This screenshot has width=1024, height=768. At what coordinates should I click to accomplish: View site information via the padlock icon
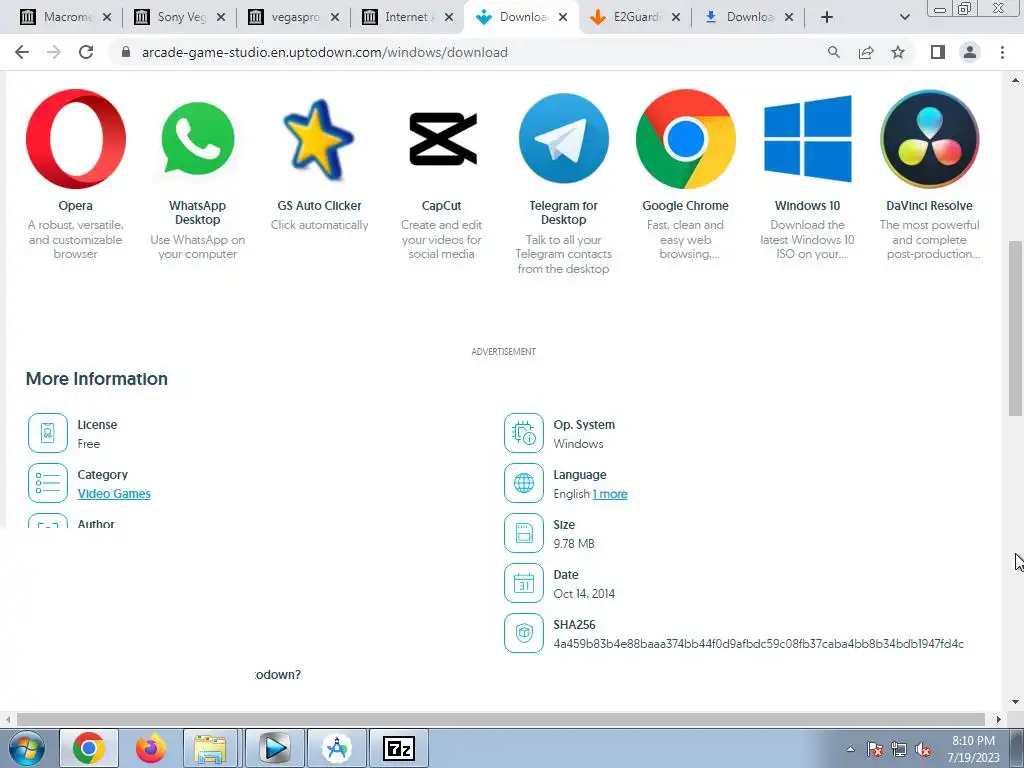126,52
